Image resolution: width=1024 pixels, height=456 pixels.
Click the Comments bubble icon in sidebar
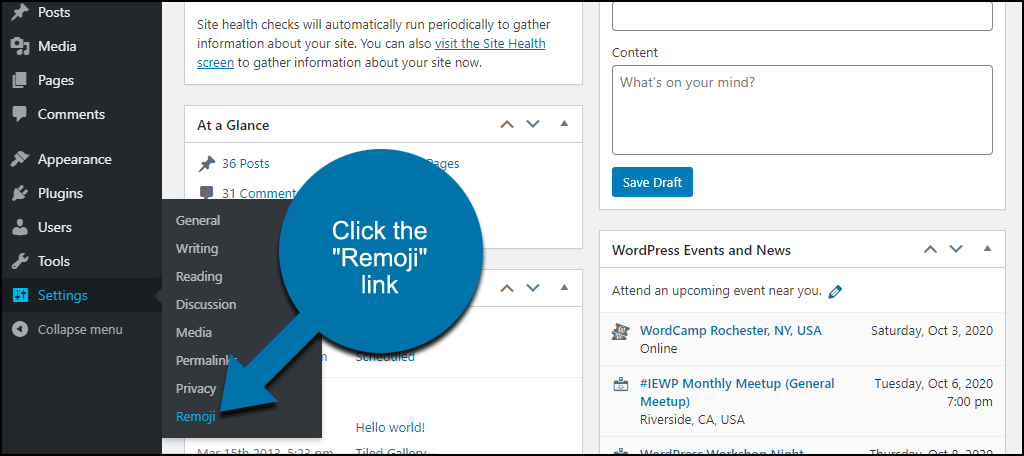[x=19, y=114]
